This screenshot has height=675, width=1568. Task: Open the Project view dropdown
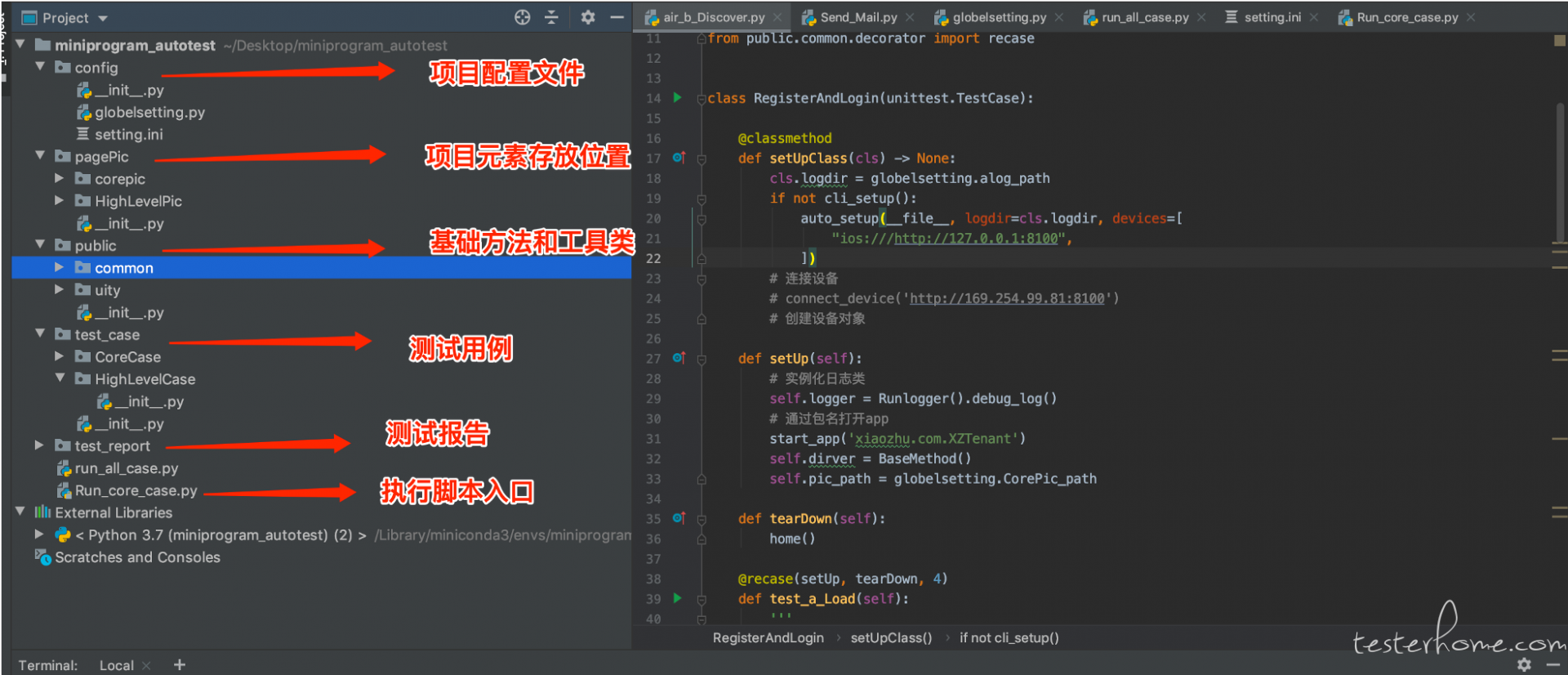pyautogui.click(x=103, y=18)
